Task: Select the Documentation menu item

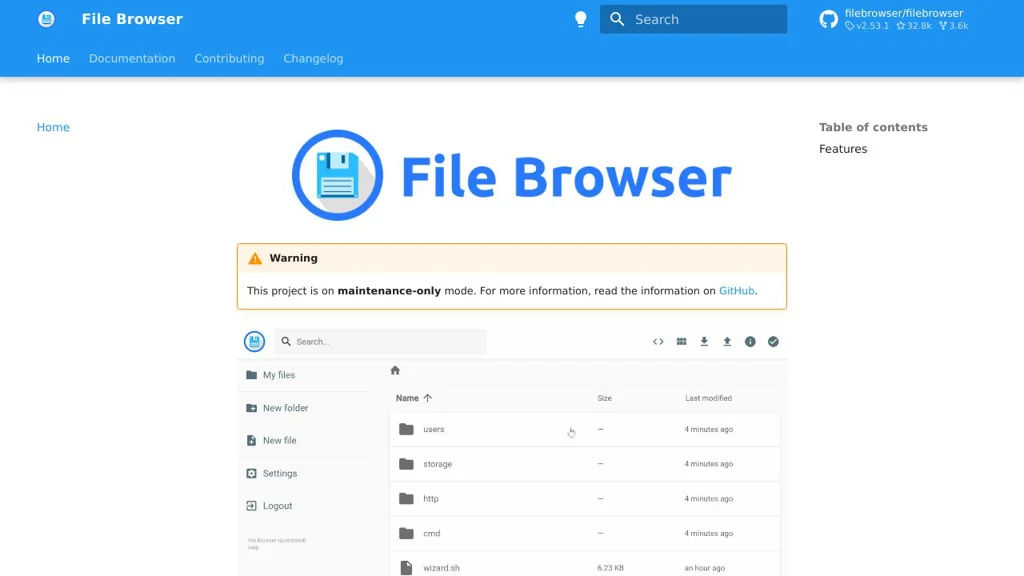Action: coord(131,58)
